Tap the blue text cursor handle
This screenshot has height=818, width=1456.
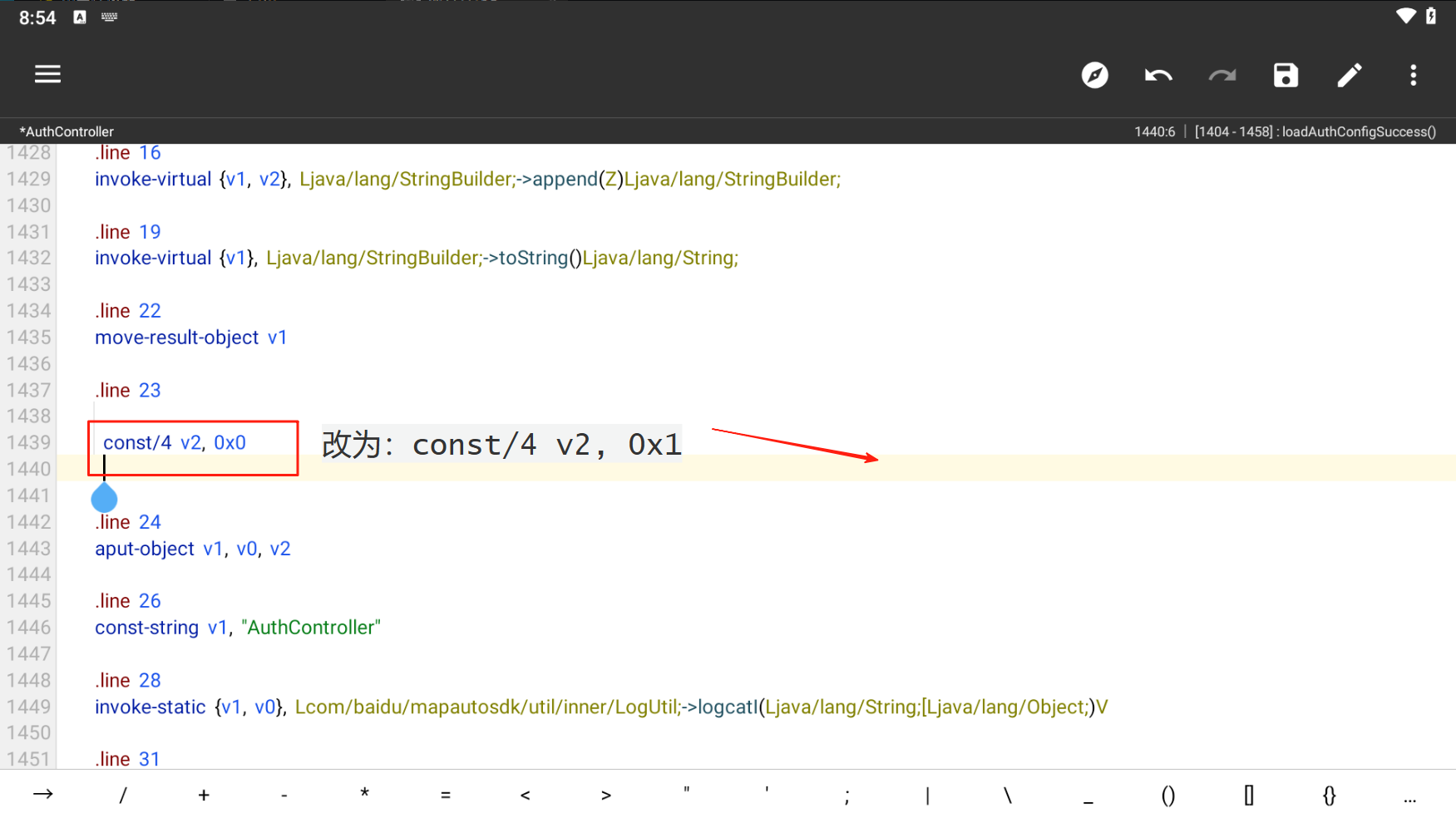(104, 497)
